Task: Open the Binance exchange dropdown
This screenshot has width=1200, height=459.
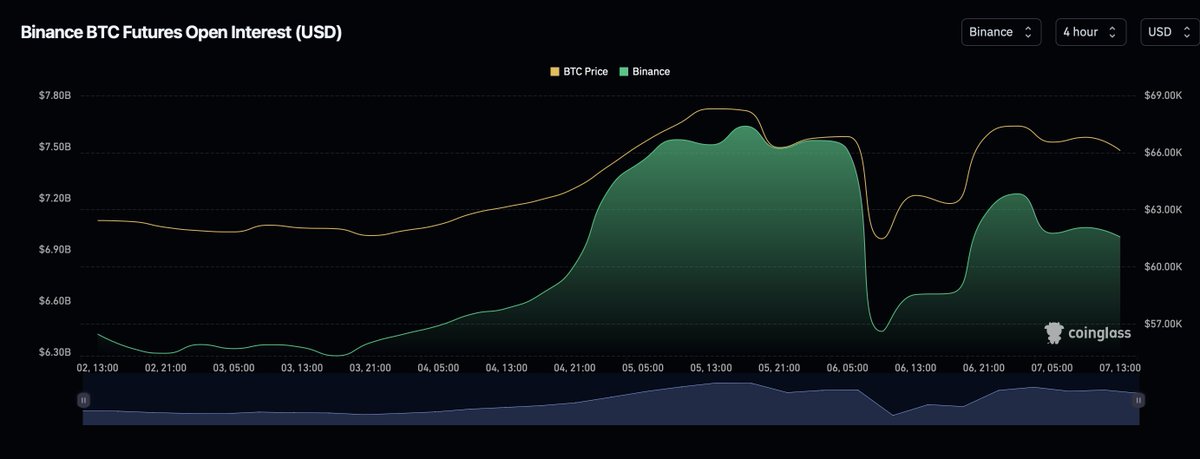Action: click(x=1001, y=32)
